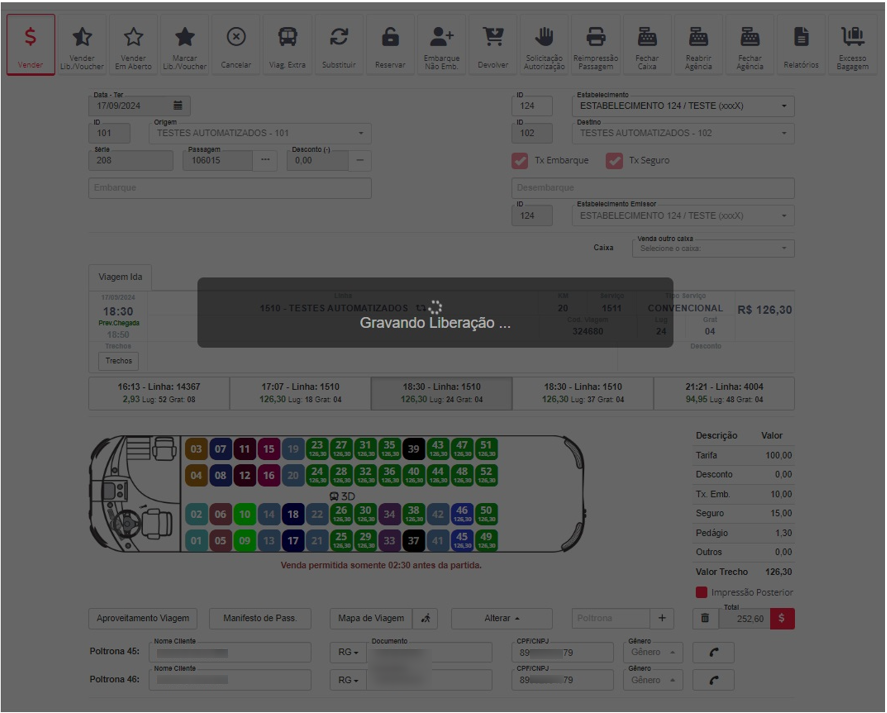Open RG document type for Poltrona 46

(x=348, y=680)
